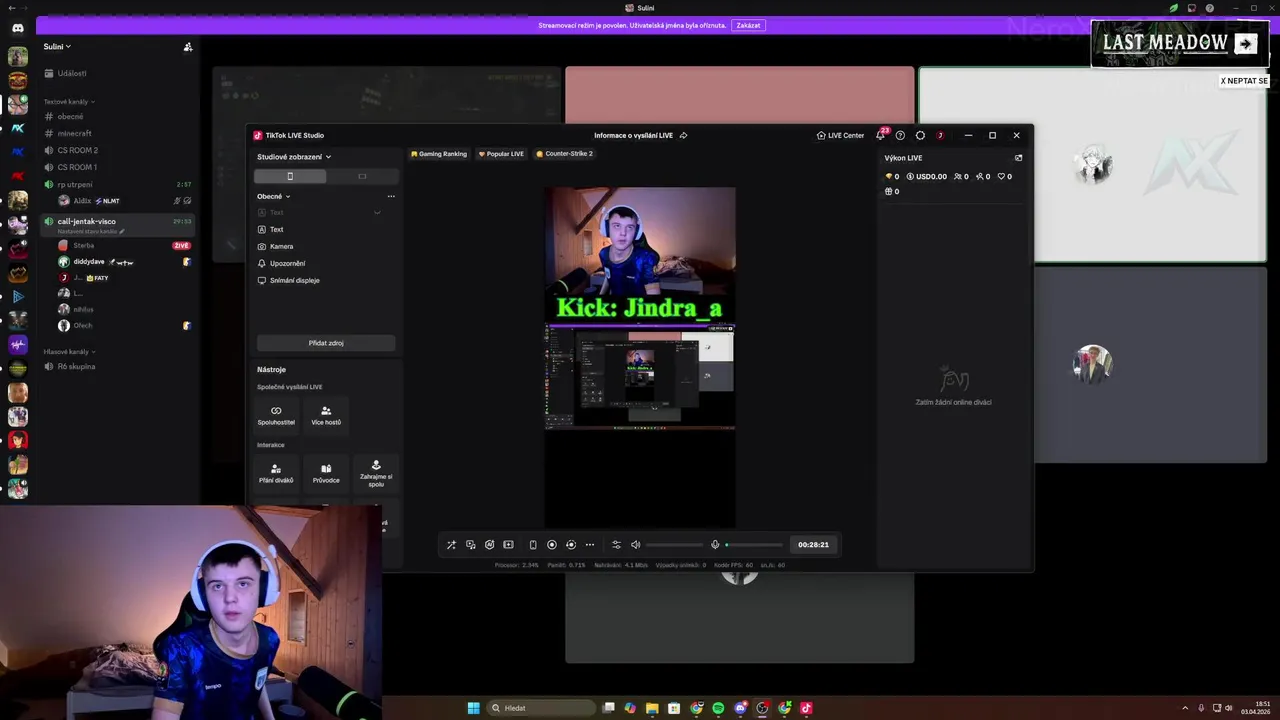Select the Text source row
Viewport: 1280px width, 720px height.
point(326,229)
